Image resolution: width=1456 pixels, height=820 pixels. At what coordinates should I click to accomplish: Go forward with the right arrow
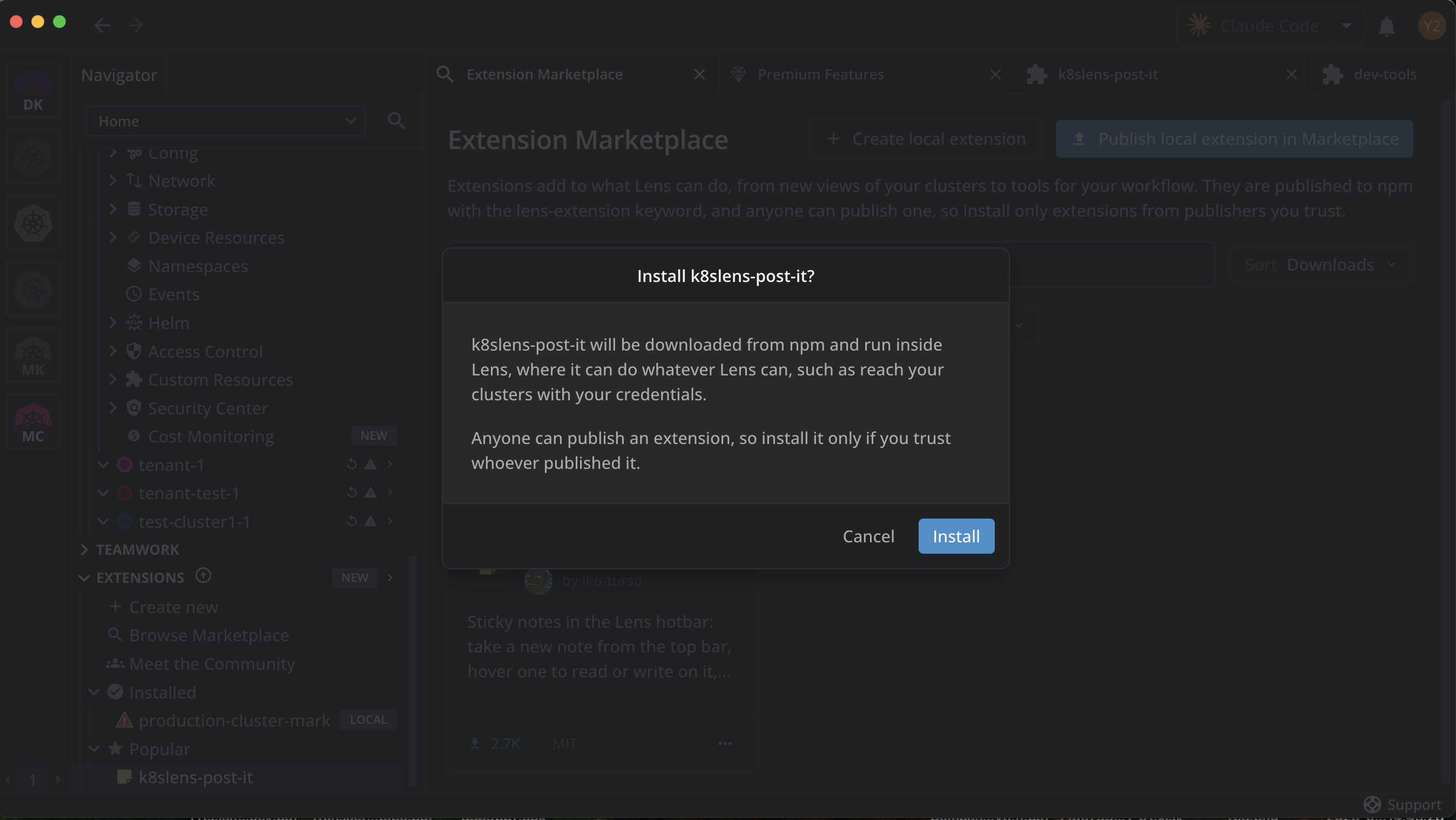click(x=135, y=25)
